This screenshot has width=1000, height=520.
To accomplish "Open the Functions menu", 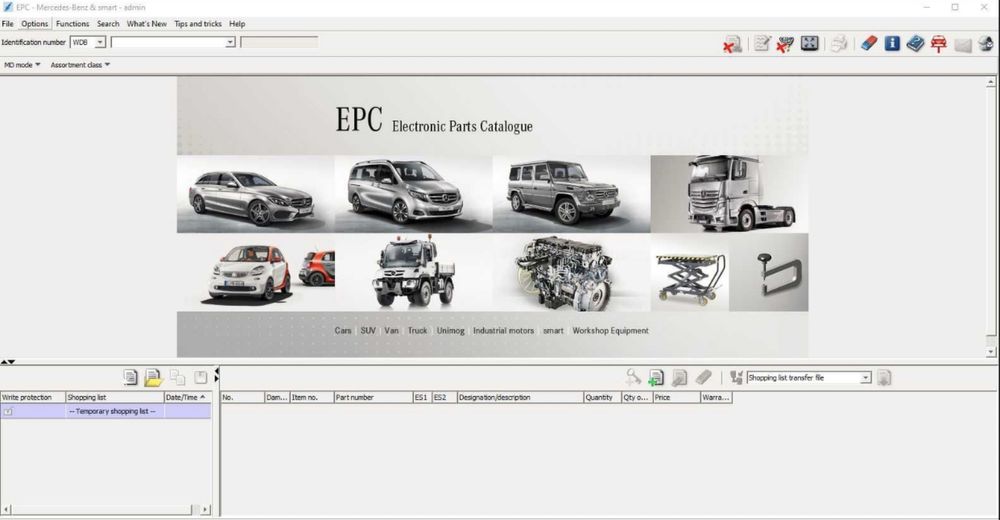I will [73, 24].
